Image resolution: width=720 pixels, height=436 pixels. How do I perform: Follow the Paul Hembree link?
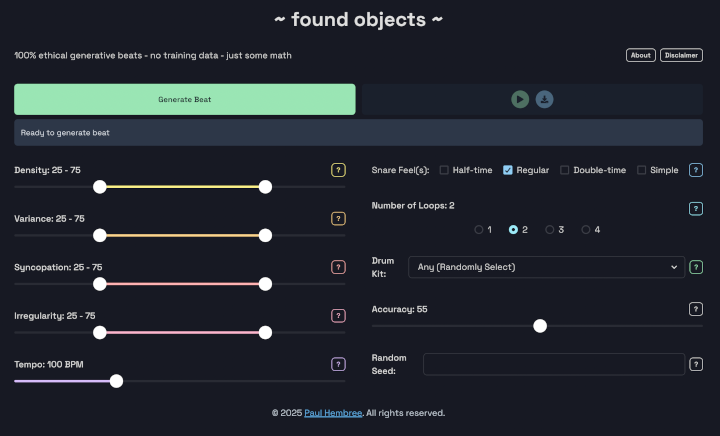pyautogui.click(x=334, y=413)
